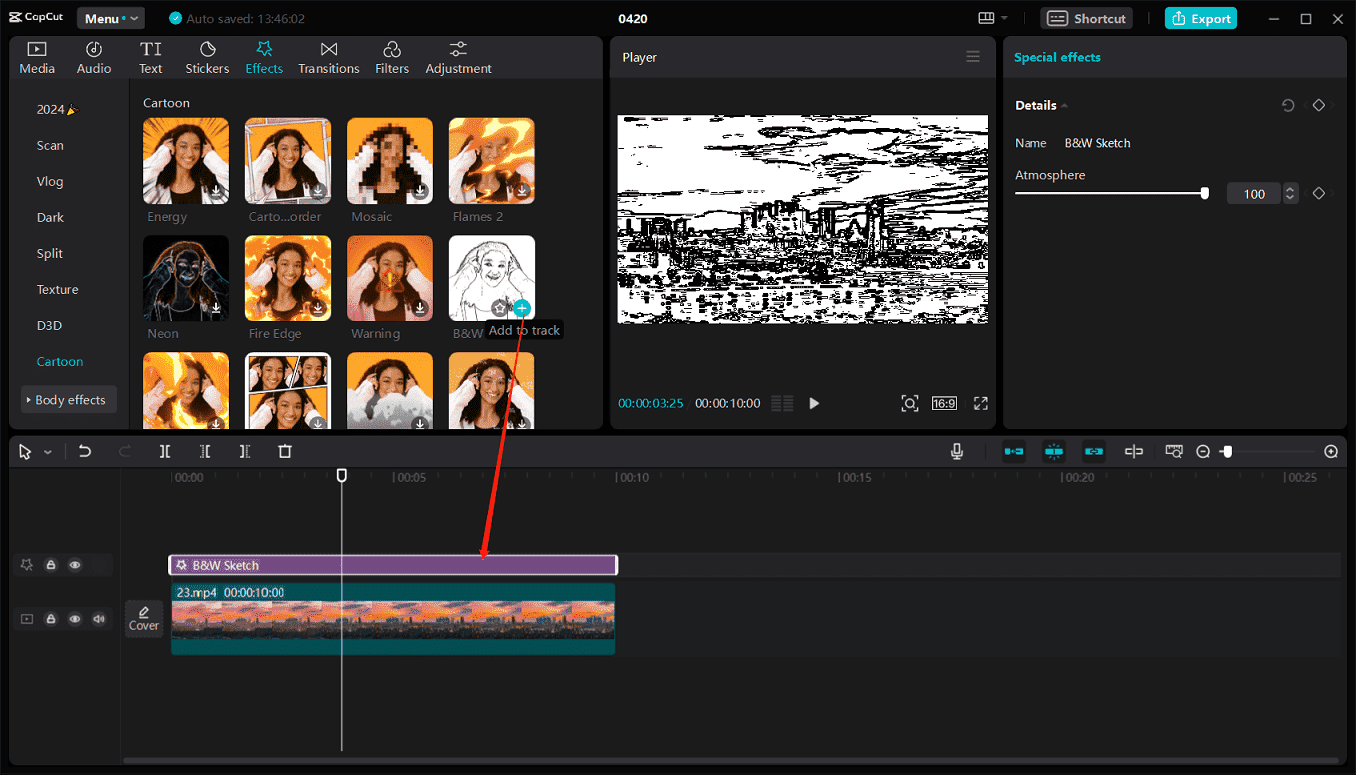Reset the effect details settings
The width and height of the screenshot is (1356, 775).
pos(1288,105)
